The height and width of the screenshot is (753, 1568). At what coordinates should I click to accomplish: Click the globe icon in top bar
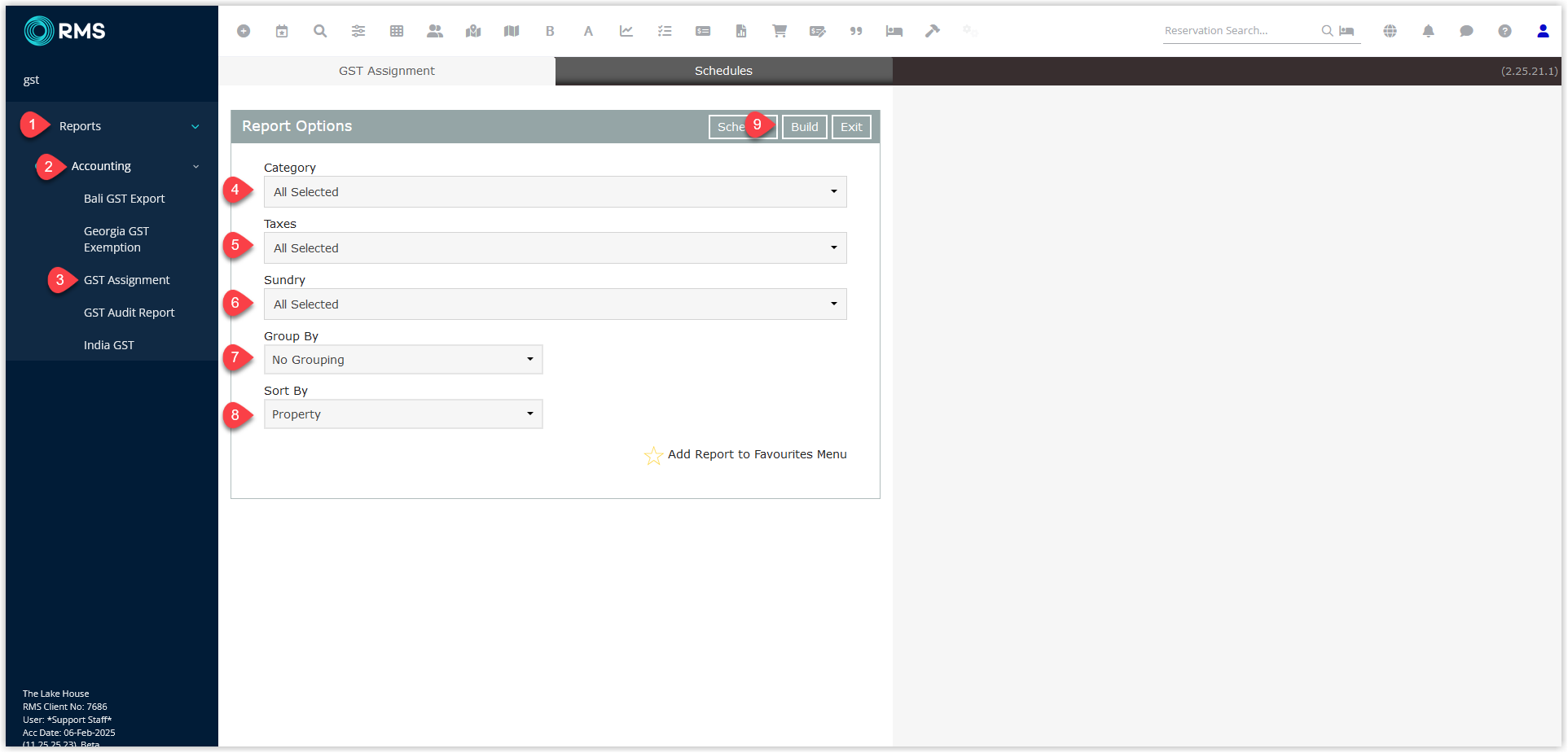pos(1390,31)
